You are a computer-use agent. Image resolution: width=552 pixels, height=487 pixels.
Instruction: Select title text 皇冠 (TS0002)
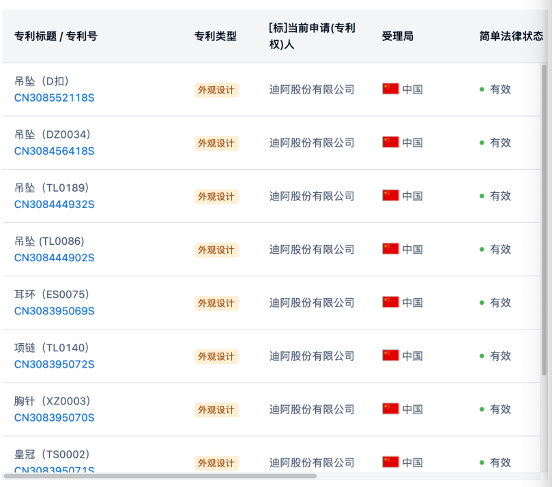tap(52, 454)
